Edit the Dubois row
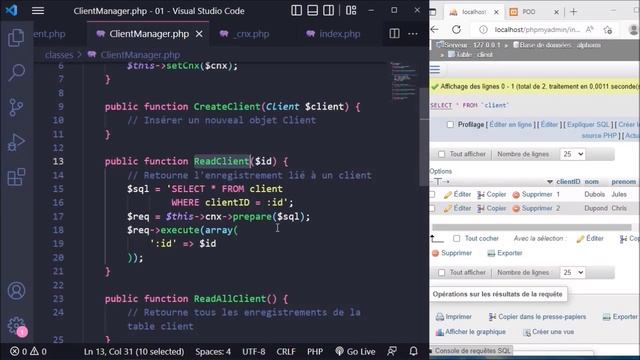This screenshot has height=360, width=640. [x=458, y=195]
